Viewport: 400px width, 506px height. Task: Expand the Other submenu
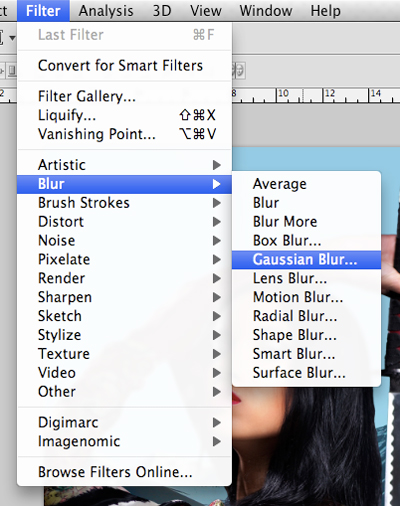tap(124, 392)
